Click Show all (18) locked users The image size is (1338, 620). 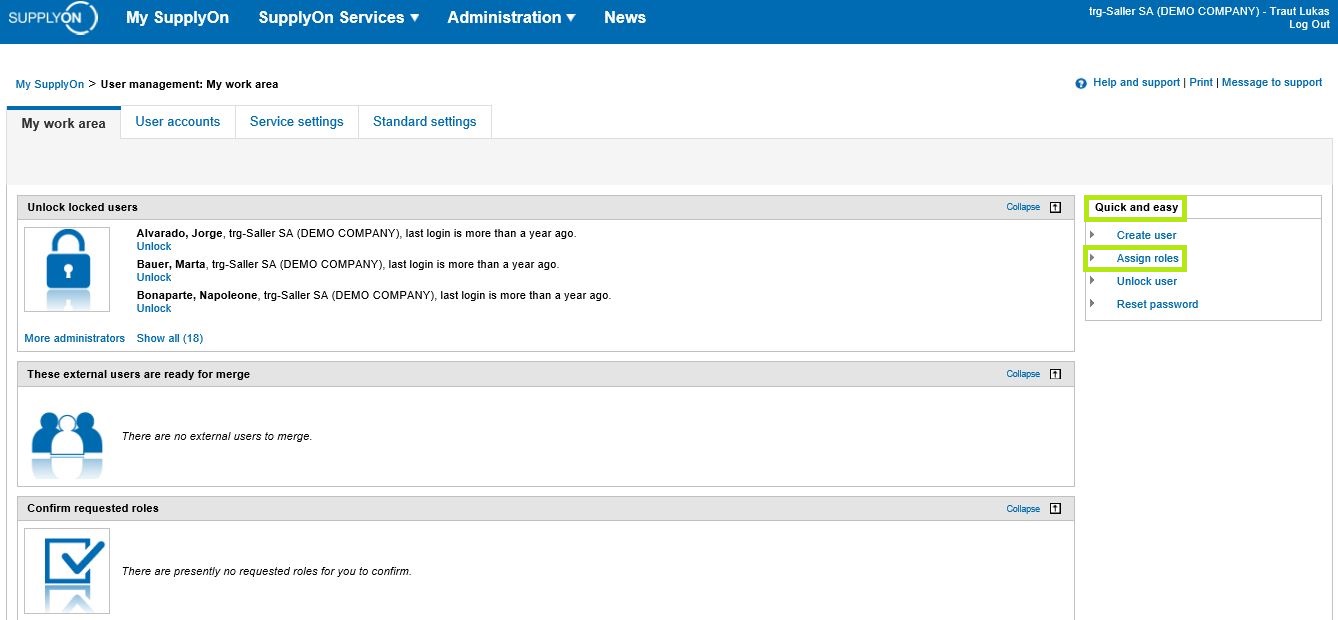tap(170, 338)
